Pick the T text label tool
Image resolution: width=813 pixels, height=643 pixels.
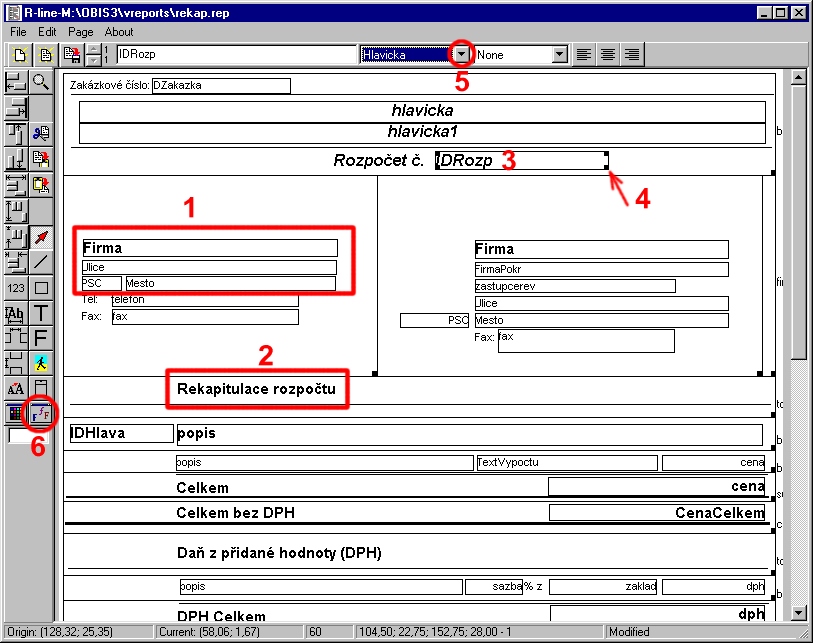coord(41,313)
